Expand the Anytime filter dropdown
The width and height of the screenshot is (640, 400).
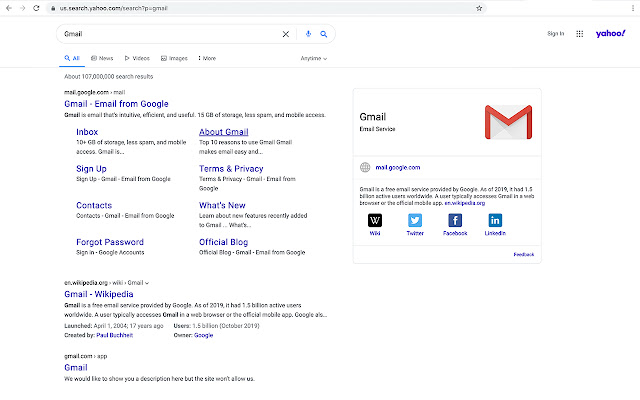(x=314, y=58)
